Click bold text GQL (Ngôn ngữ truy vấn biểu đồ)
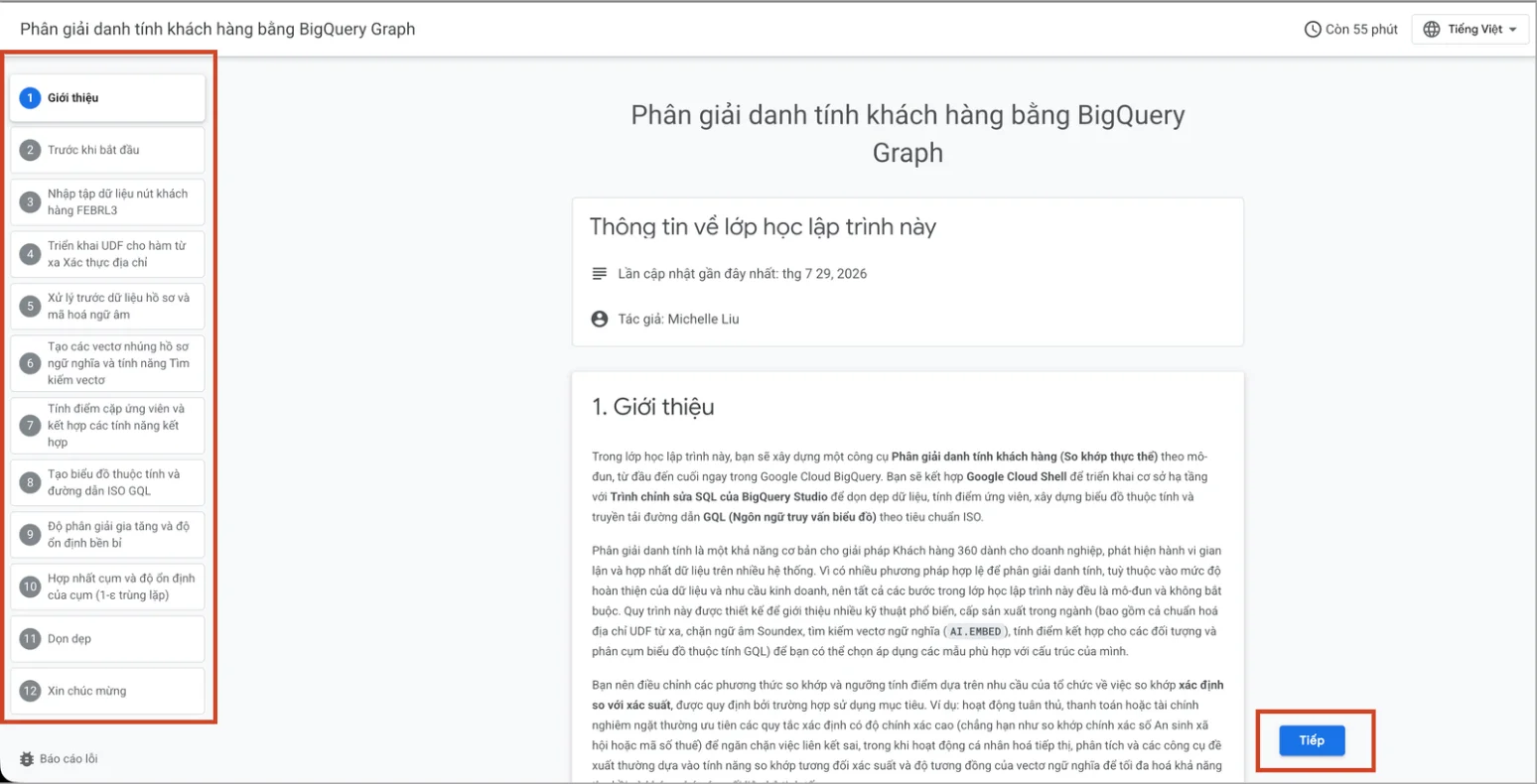This screenshot has width=1537, height=784. tap(788, 516)
